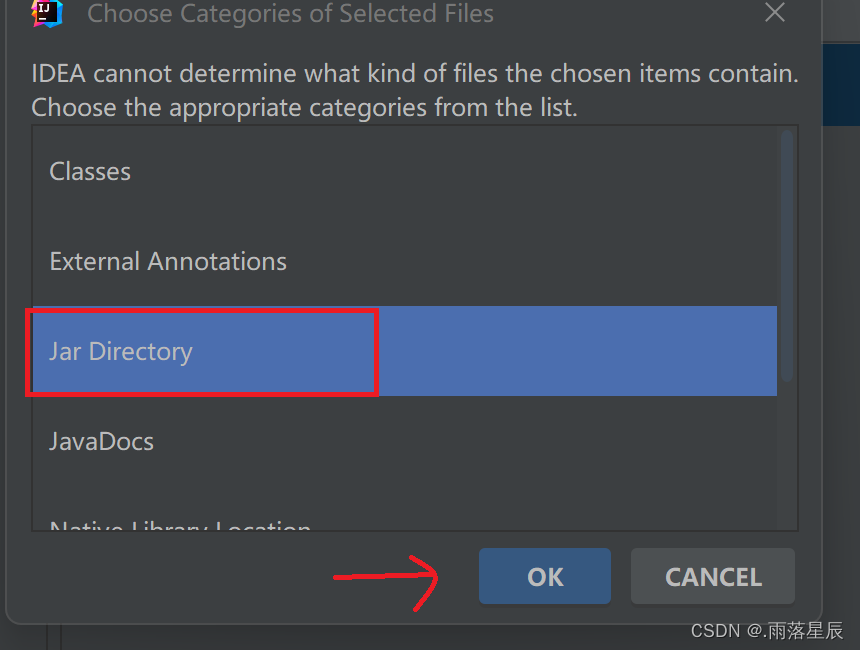The image size is (860, 650).
Task: Click the IntelliJ IDEA logo icon
Action: (x=47, y=13)
